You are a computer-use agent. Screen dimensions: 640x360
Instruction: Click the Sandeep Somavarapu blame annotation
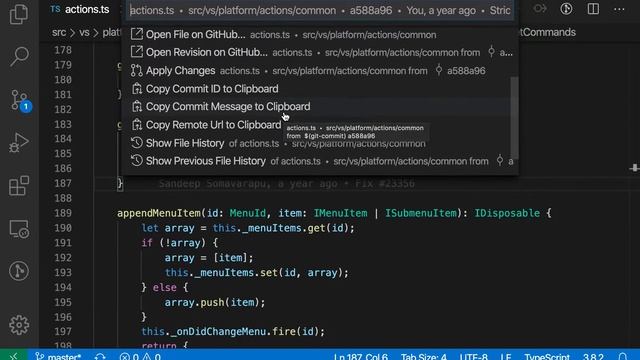(x=287, y=184)
